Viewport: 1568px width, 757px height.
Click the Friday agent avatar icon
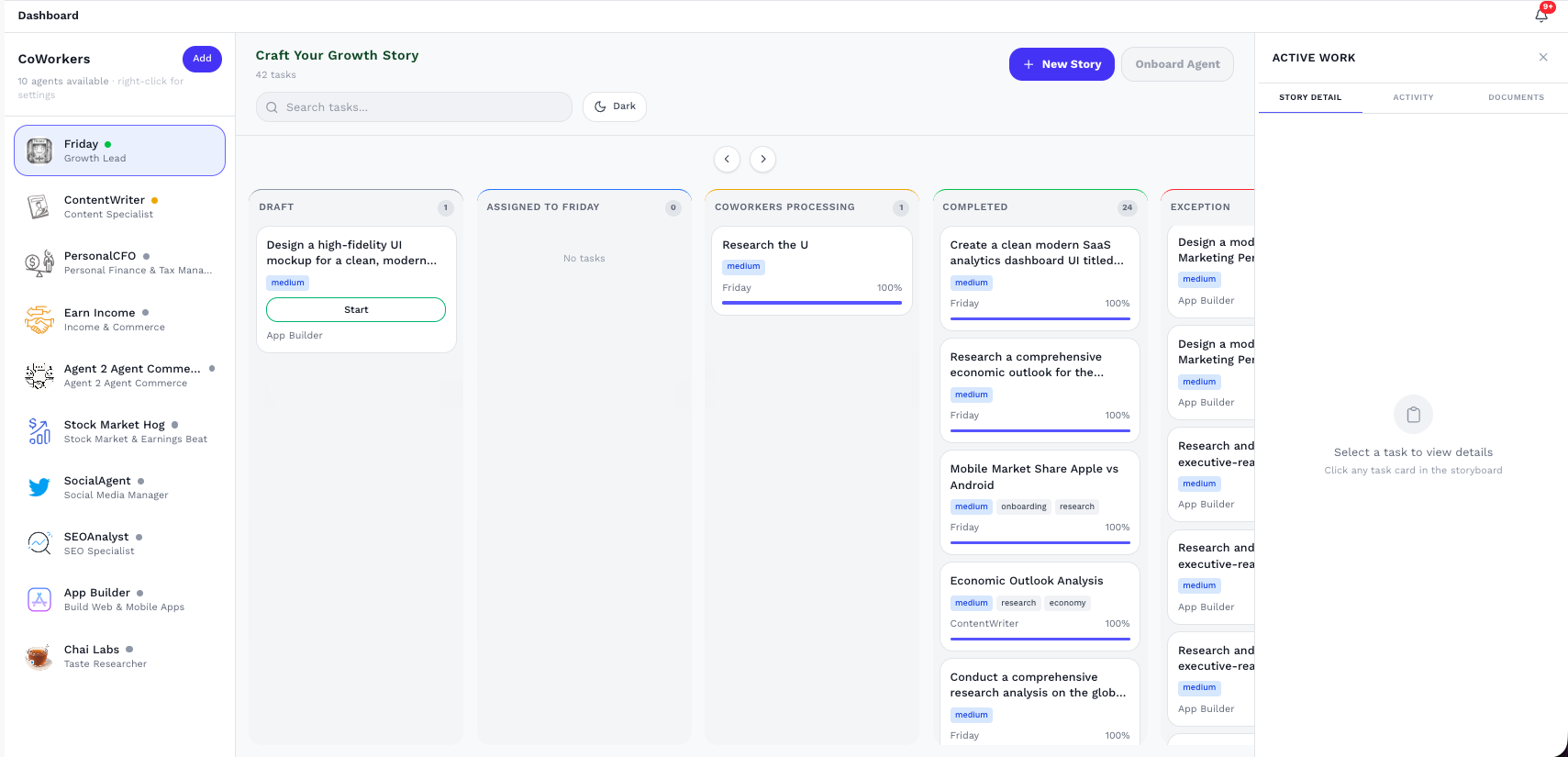click(39, 150)
